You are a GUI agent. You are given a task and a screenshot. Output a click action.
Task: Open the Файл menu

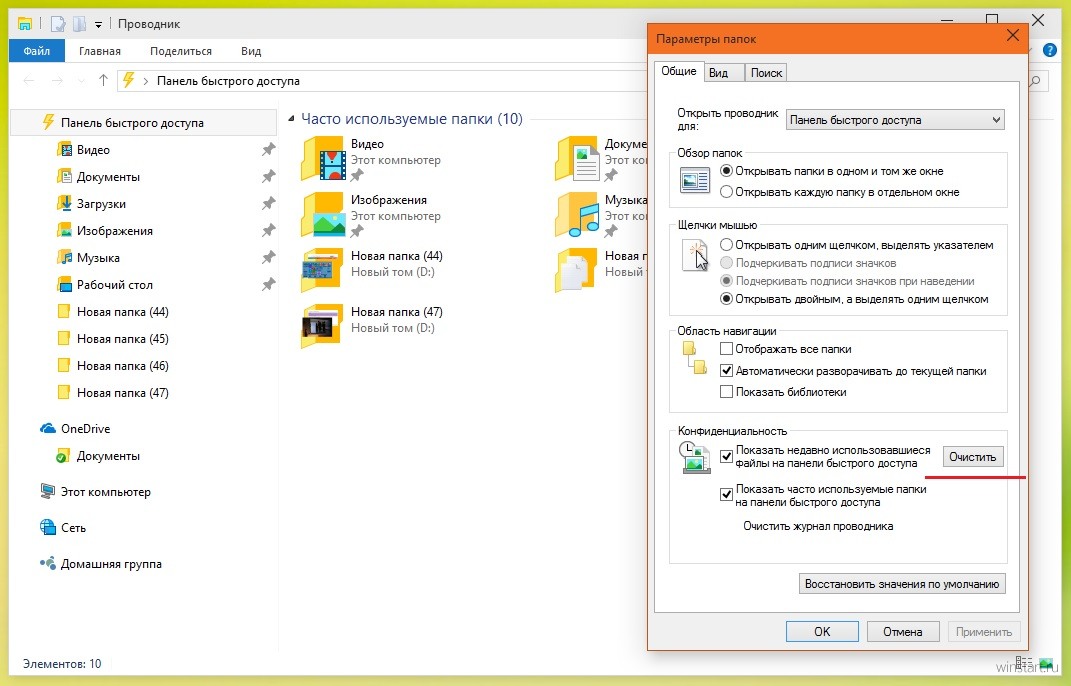coord(37,51)
